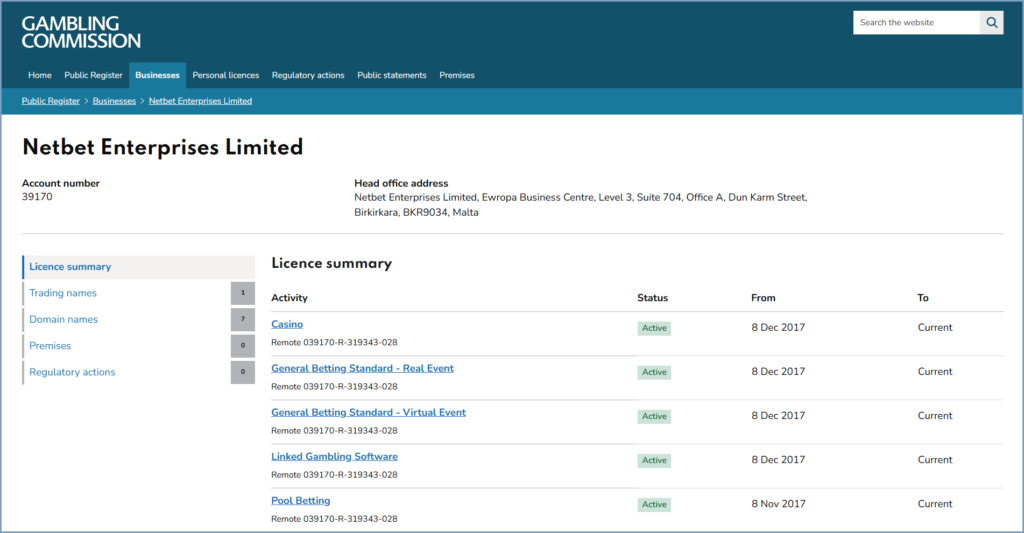Click the Trading names count badge
Viewport: 1024px width, 533px height.
243,293
